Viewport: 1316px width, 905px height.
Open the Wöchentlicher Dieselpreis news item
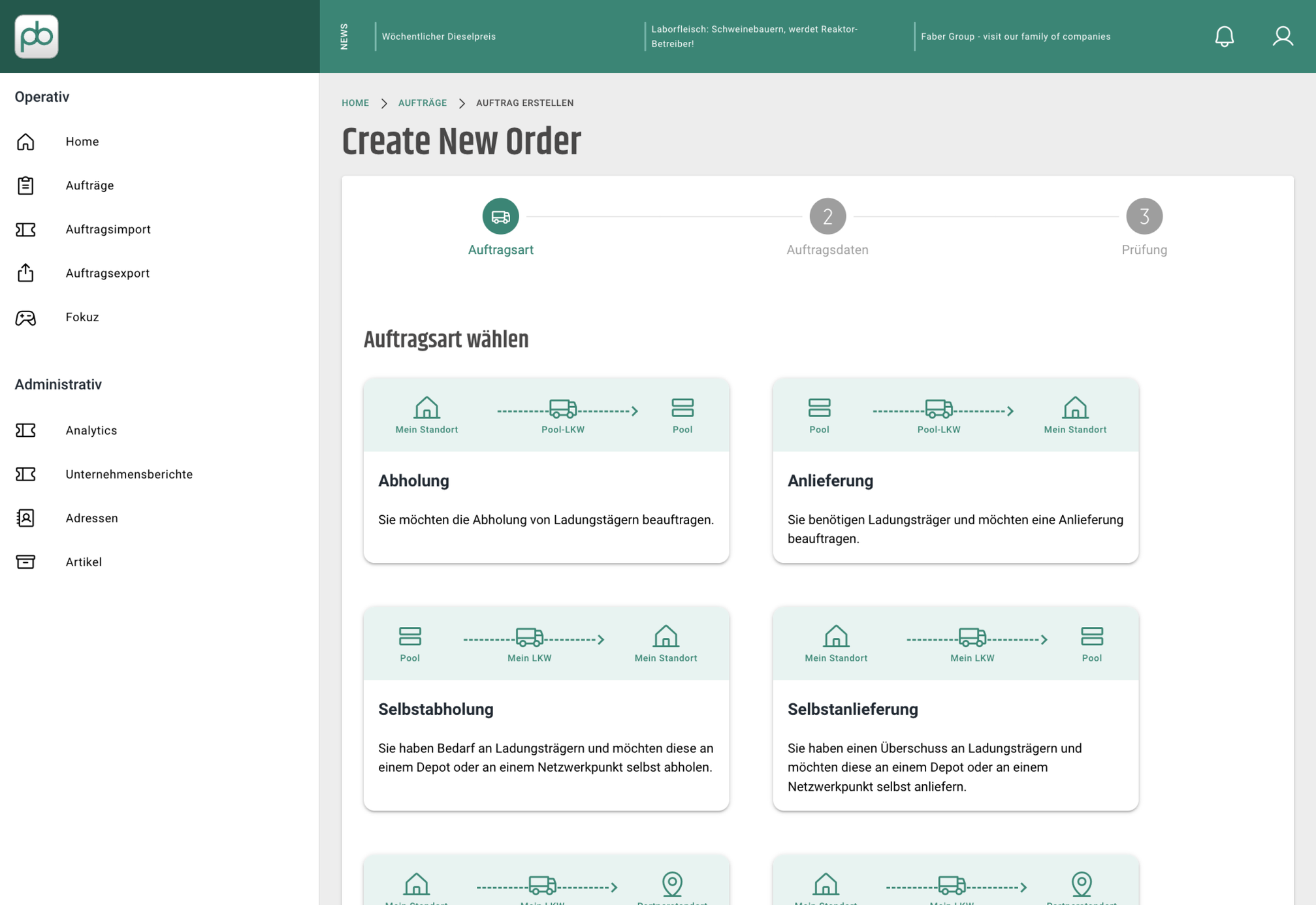(439, 37)
